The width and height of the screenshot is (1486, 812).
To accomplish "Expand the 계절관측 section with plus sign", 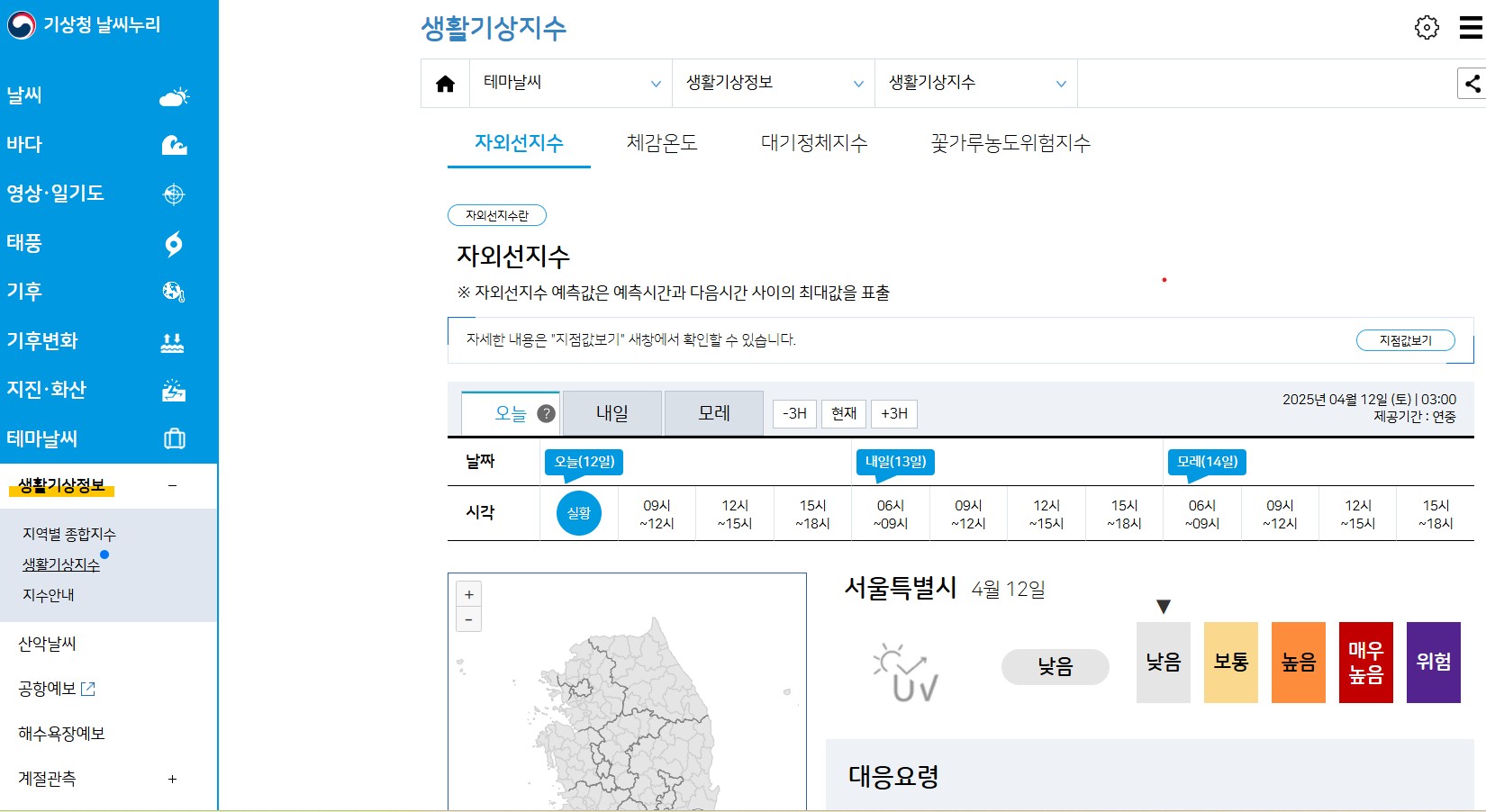I will 172,780.
